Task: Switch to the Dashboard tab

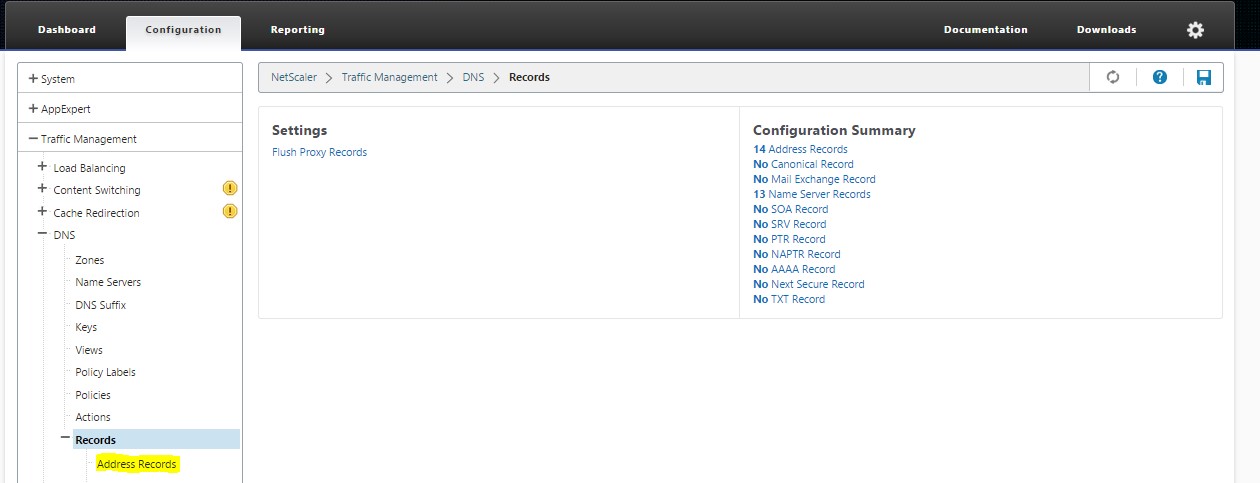Action: pyautogui.click(x=67, y=30)
